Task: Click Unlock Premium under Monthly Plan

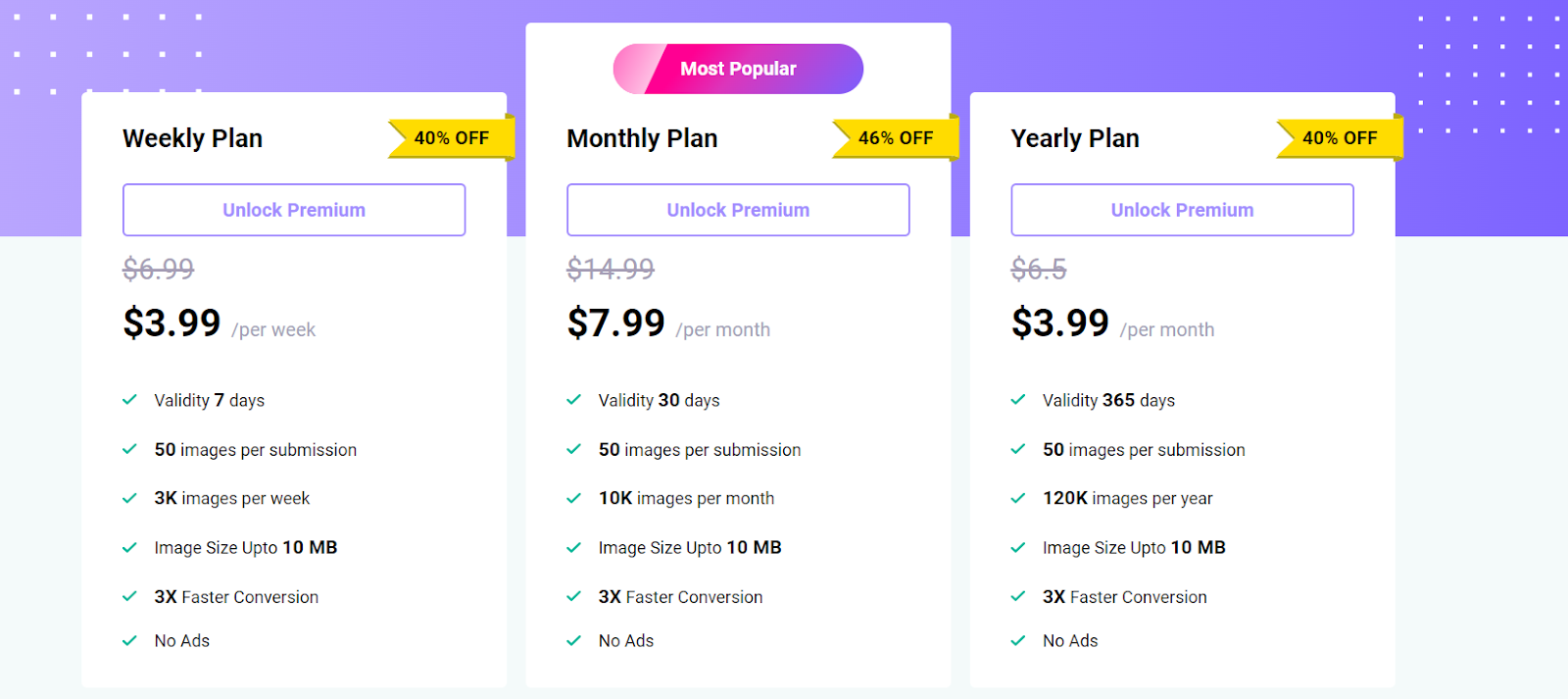Action: click(x=738, y=210)
